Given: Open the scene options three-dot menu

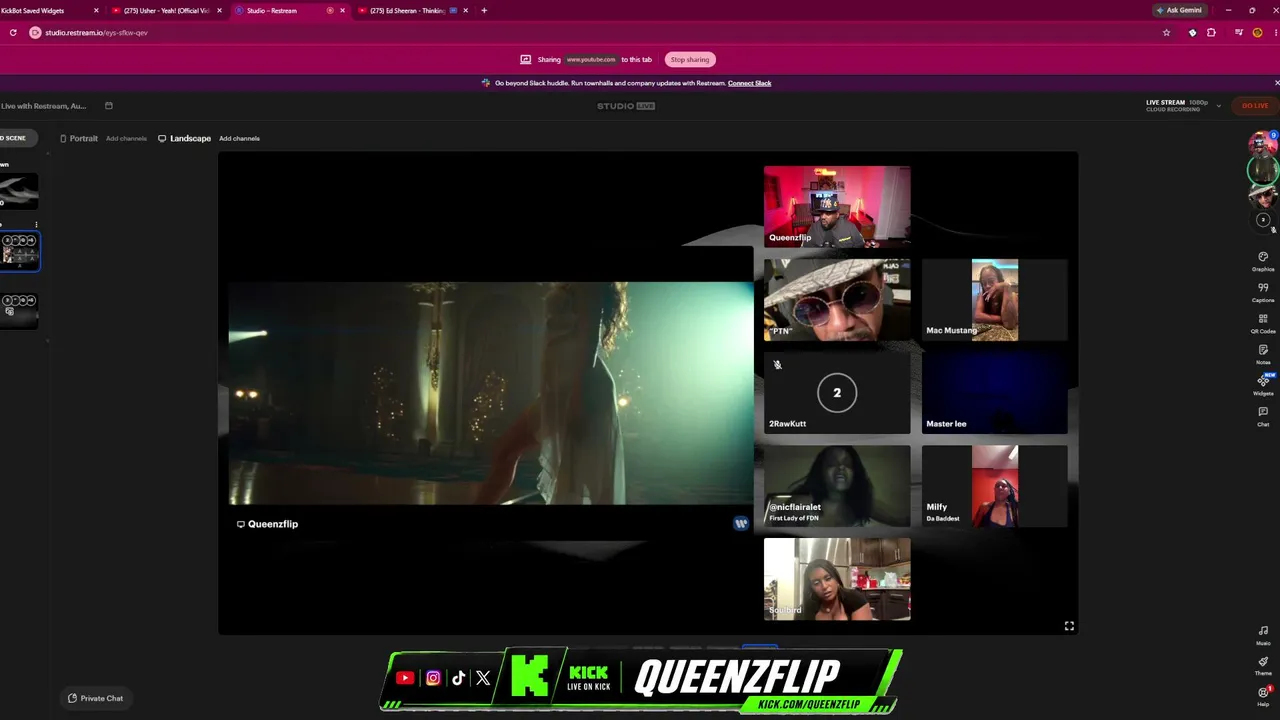Looking at the screenshot, I should (x=36, y=225).
